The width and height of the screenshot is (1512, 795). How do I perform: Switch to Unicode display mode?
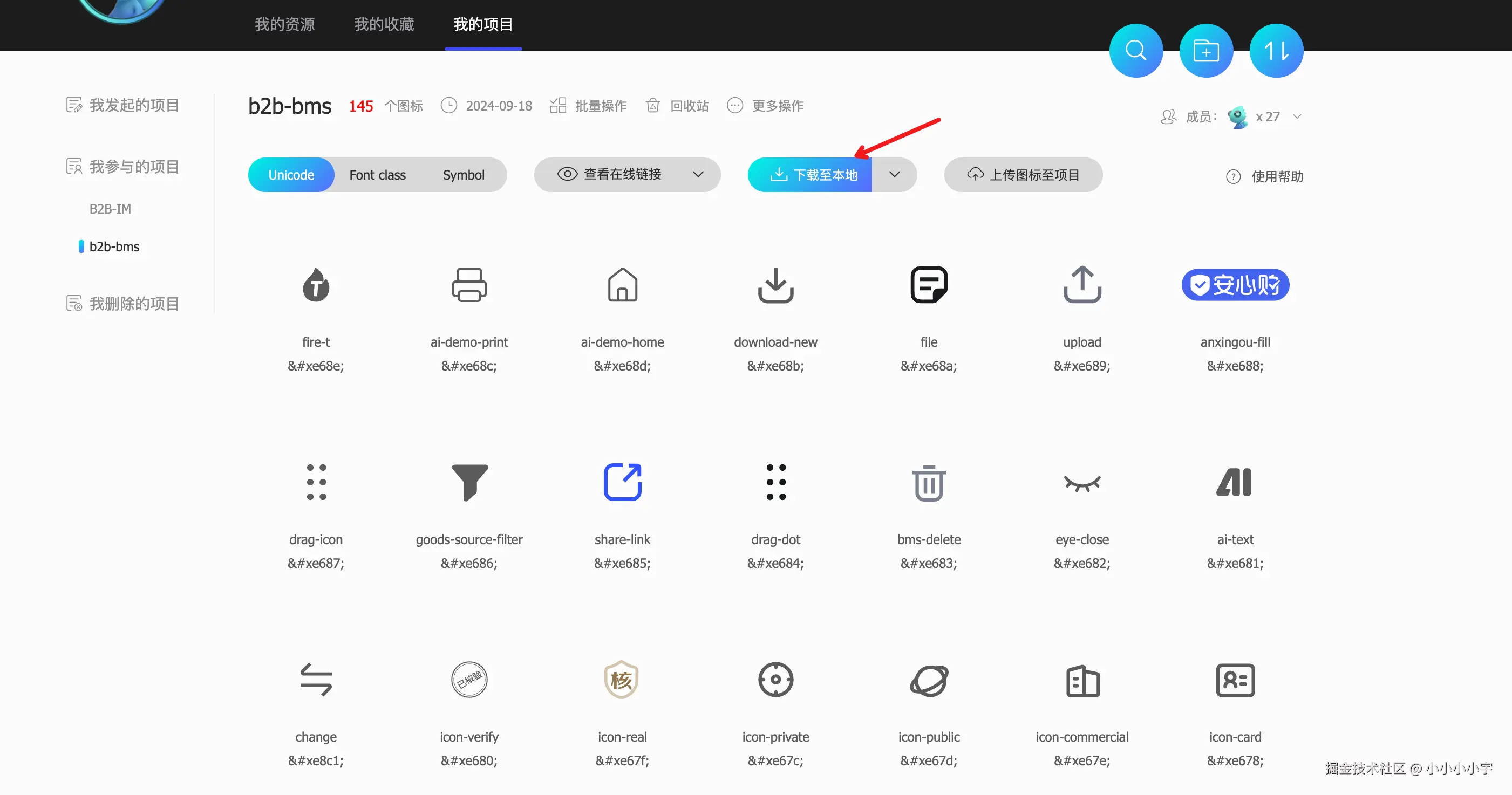pyautogui.click(x=291, y=175)
